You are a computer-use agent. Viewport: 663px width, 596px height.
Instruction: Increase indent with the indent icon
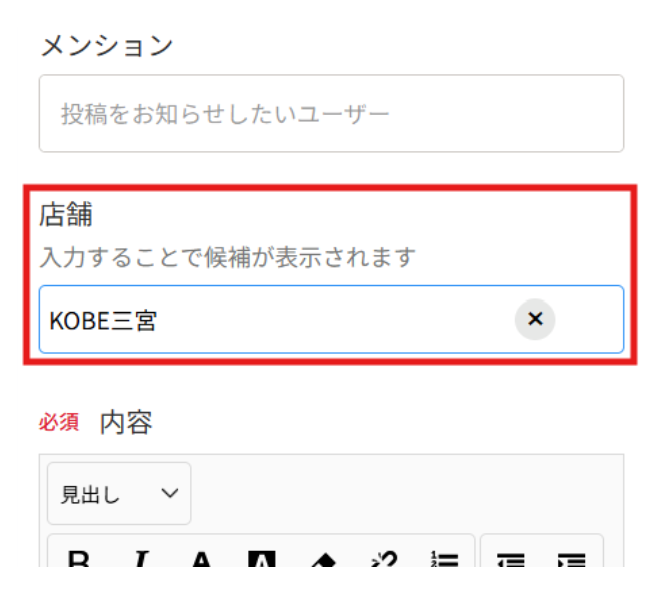coord(572,560)
